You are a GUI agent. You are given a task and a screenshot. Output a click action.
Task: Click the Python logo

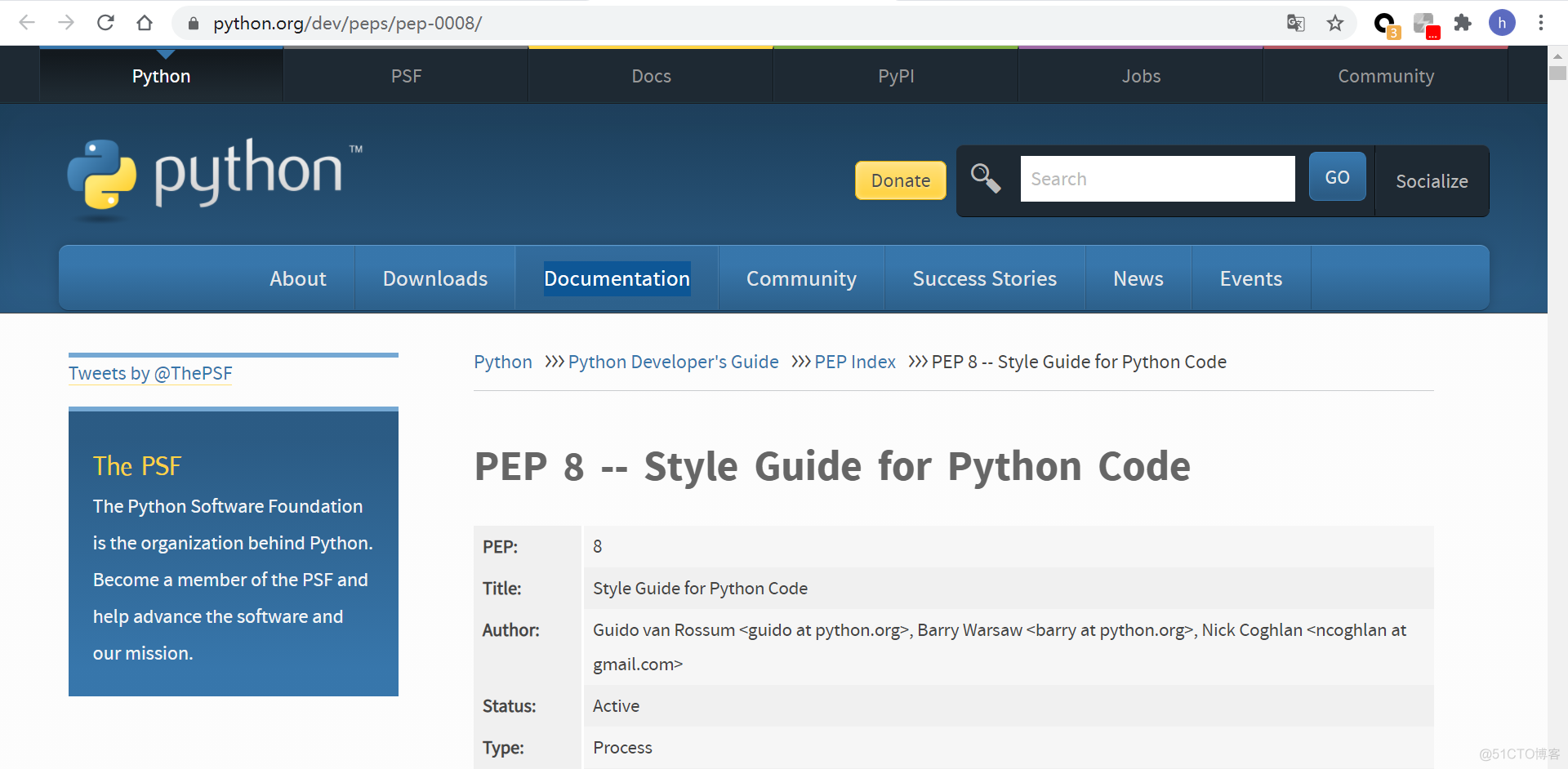215,178
